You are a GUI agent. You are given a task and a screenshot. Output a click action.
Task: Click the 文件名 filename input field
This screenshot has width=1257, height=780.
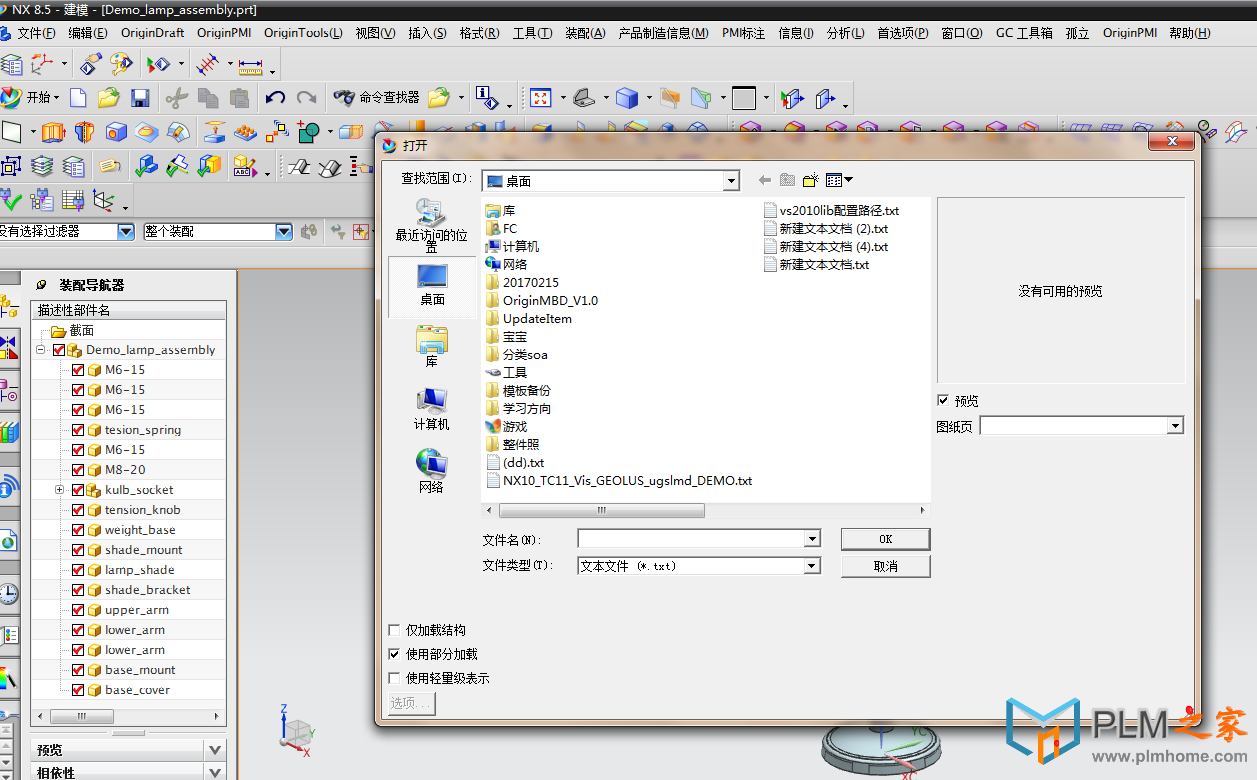[690, 539]
